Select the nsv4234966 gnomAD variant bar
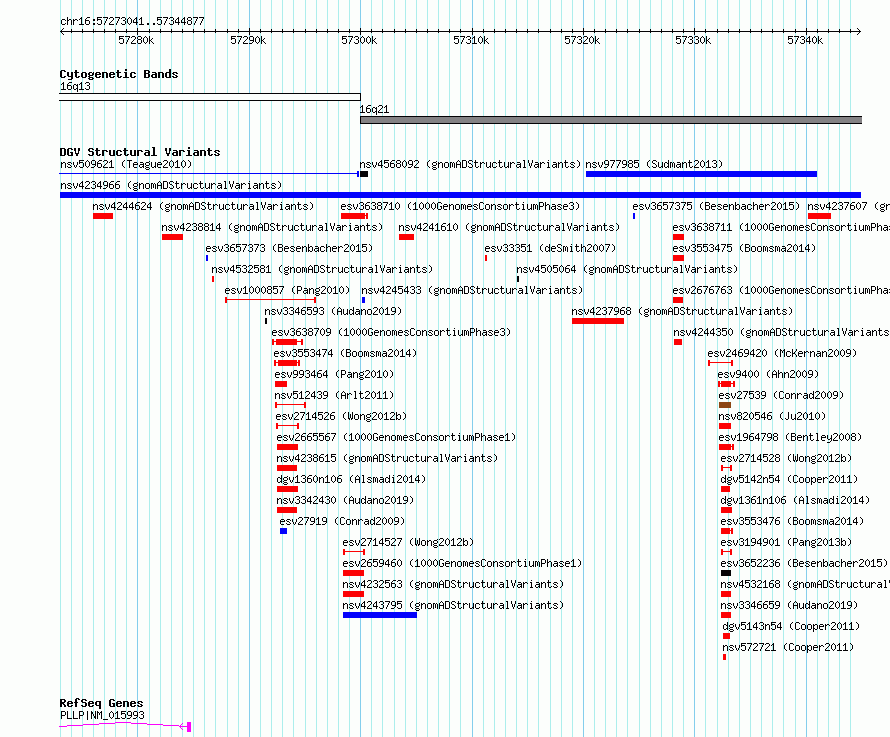 tap(460, 195)
